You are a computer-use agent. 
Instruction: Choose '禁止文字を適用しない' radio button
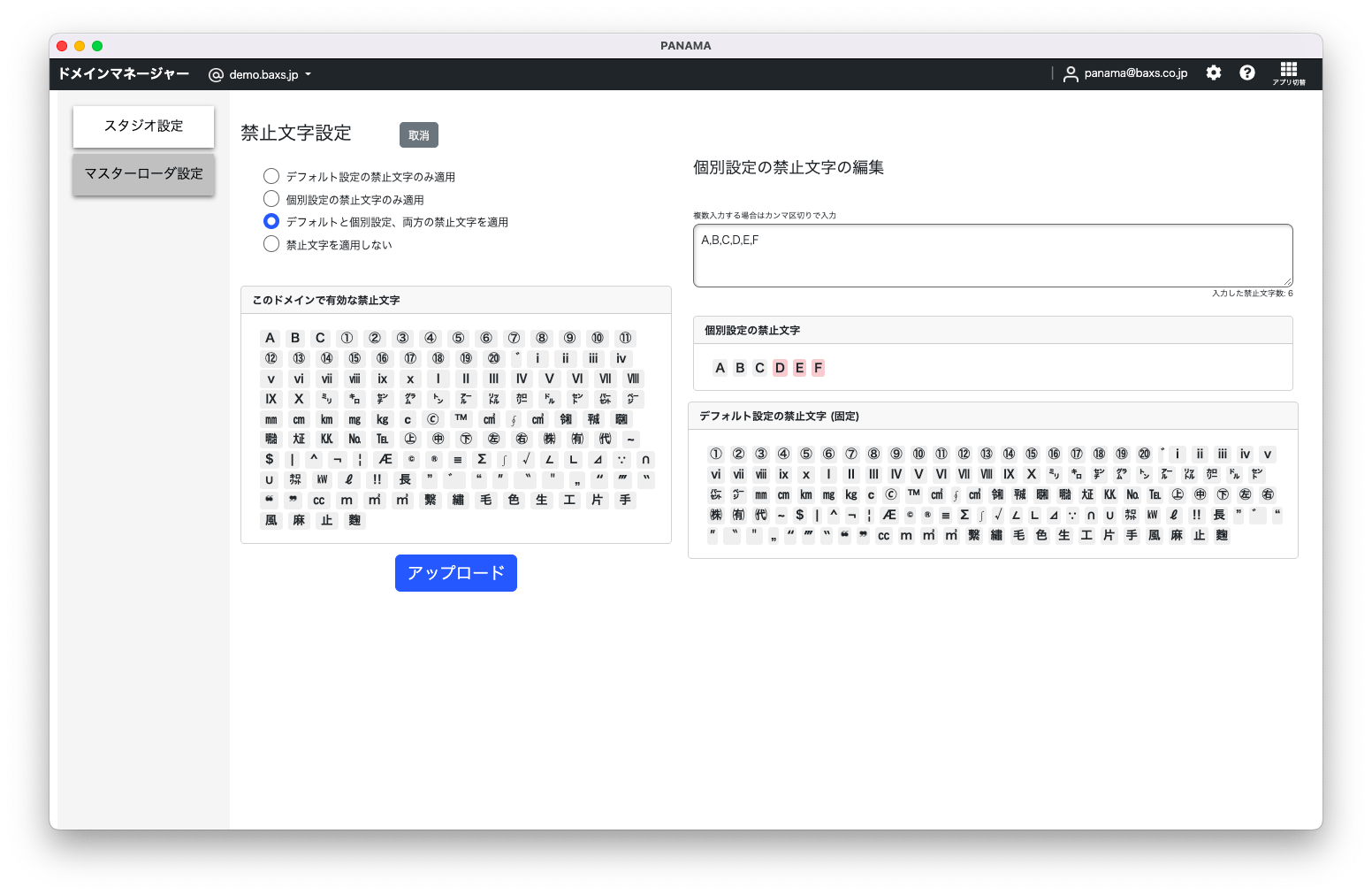pos(271,244)
